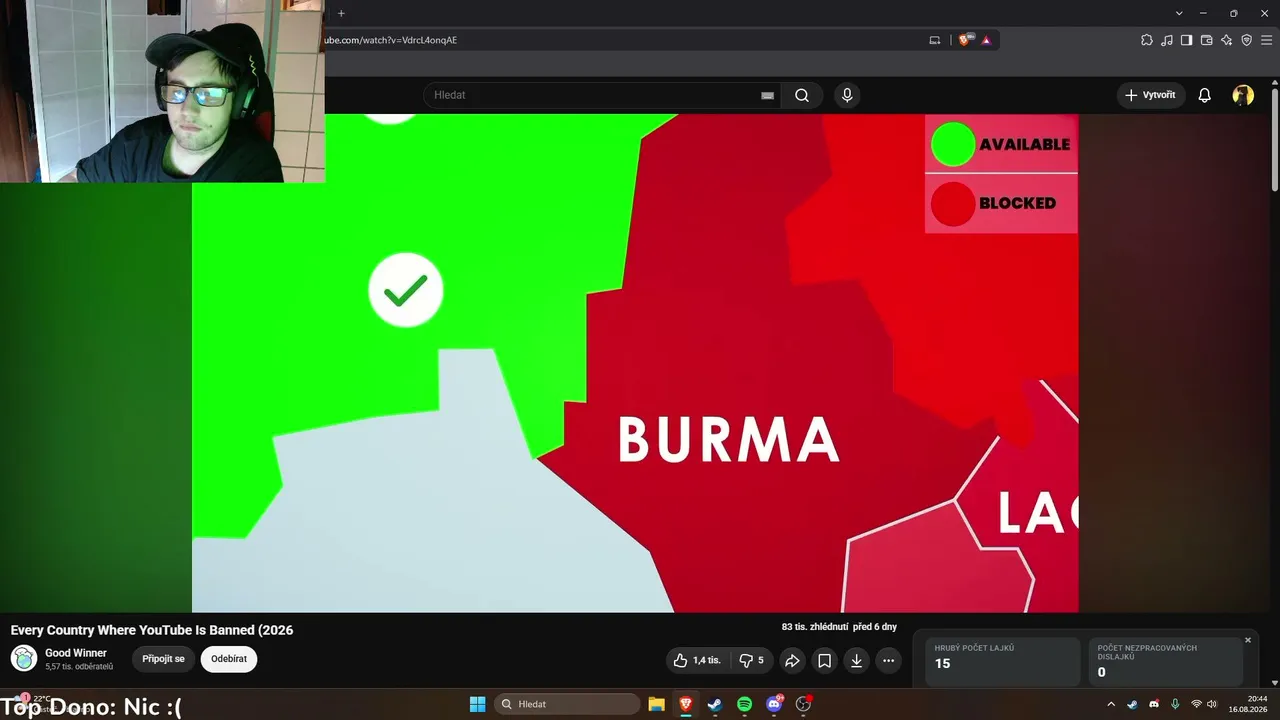Open Spotify from the taskbar
The width and height of the screenshot is (1280, 720).
click(x=744, y=704)
